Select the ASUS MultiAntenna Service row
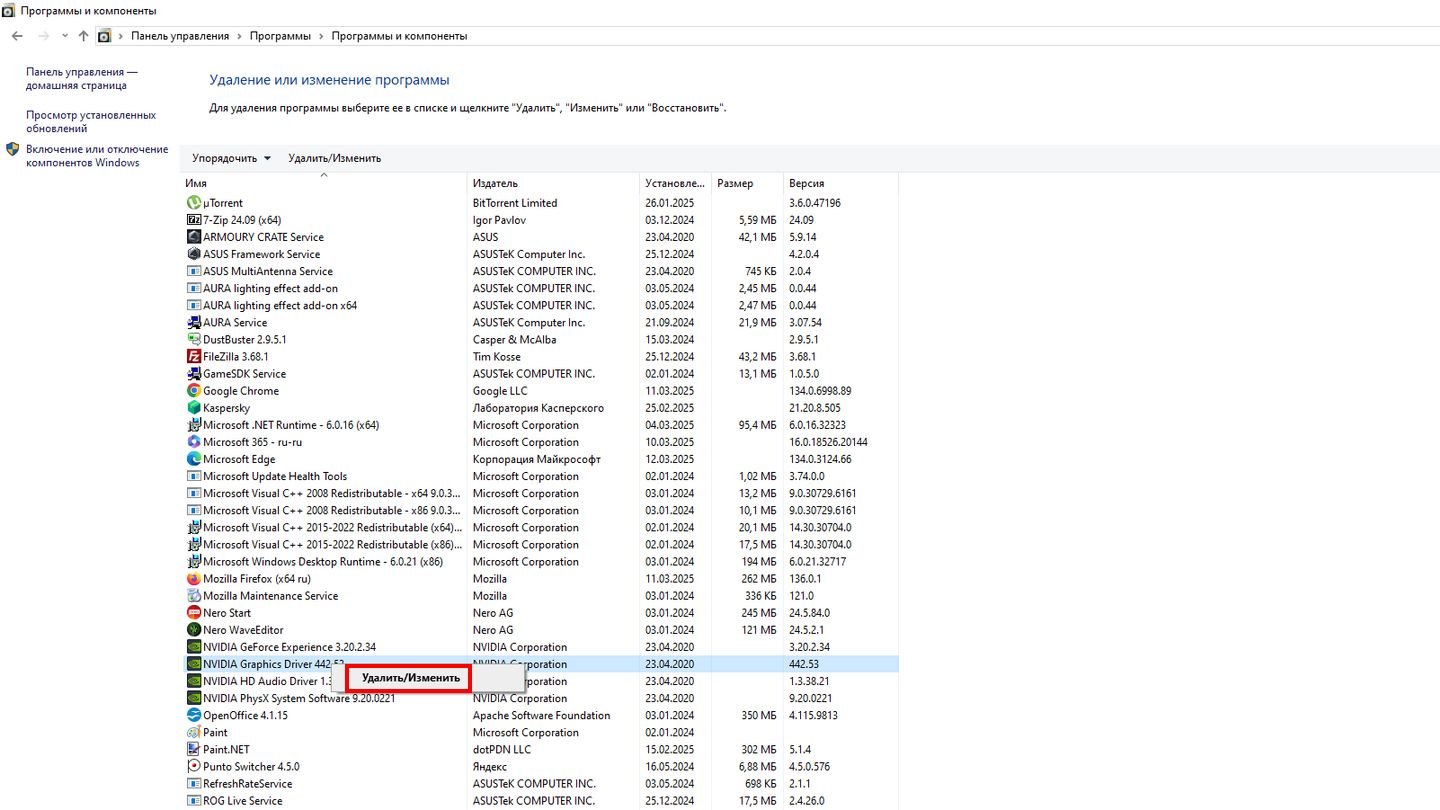 (x=540, y=271)
